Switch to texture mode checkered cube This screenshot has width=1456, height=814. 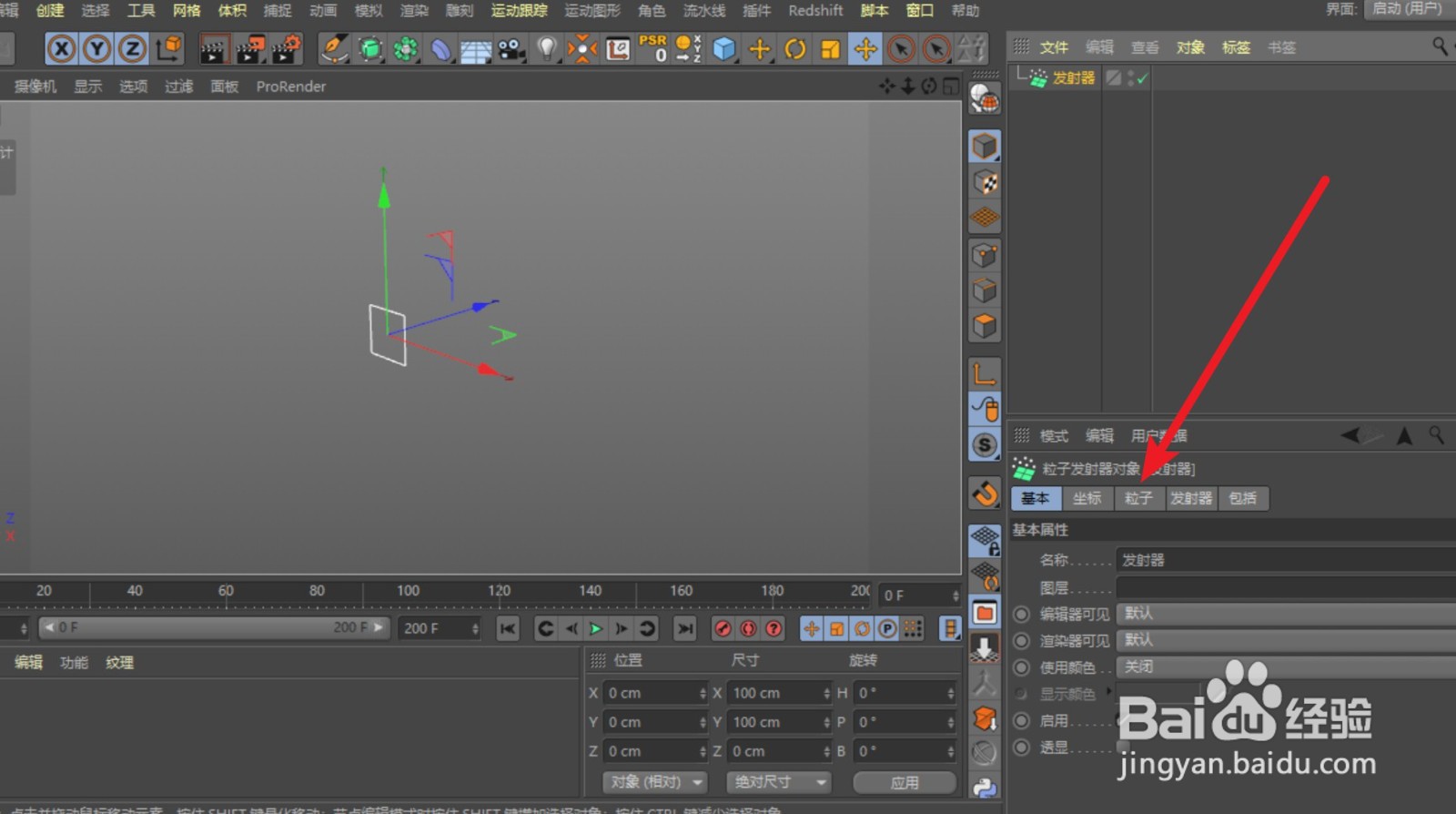point(985,182)
